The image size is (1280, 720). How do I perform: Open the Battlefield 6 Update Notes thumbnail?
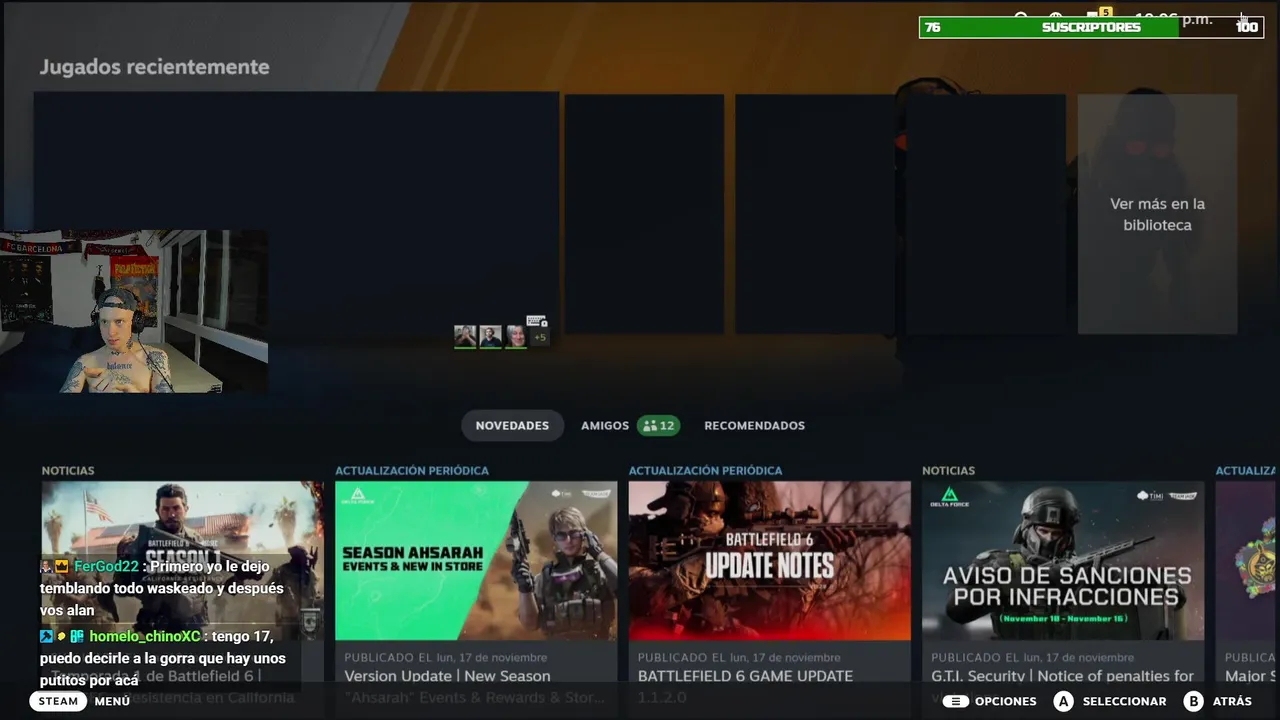coord(769,560)
